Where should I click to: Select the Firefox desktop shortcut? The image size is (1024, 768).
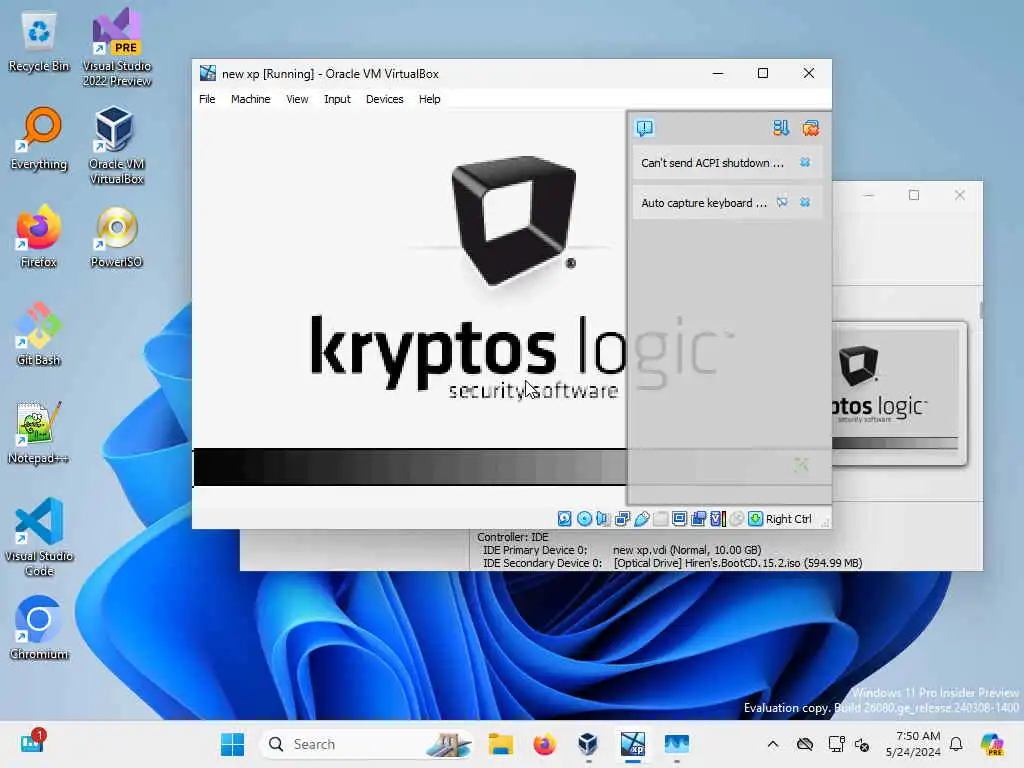[x=39, y=236]
